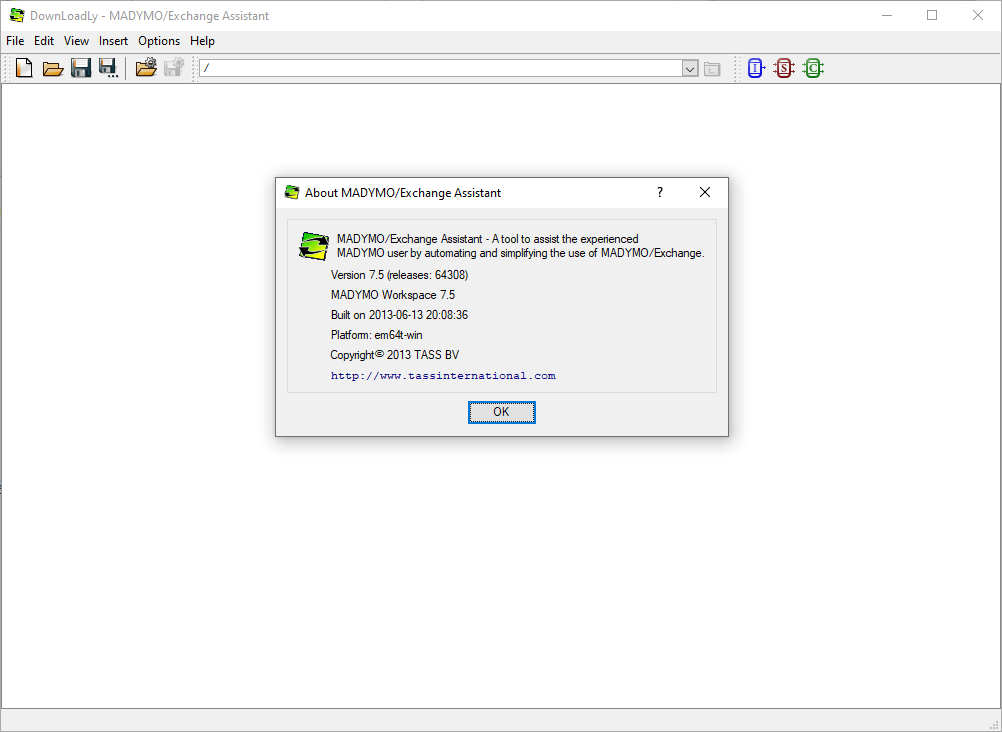The image size is (1002, 732).
Task: Save the current document using toolbar
Action: tap(81, 67)
